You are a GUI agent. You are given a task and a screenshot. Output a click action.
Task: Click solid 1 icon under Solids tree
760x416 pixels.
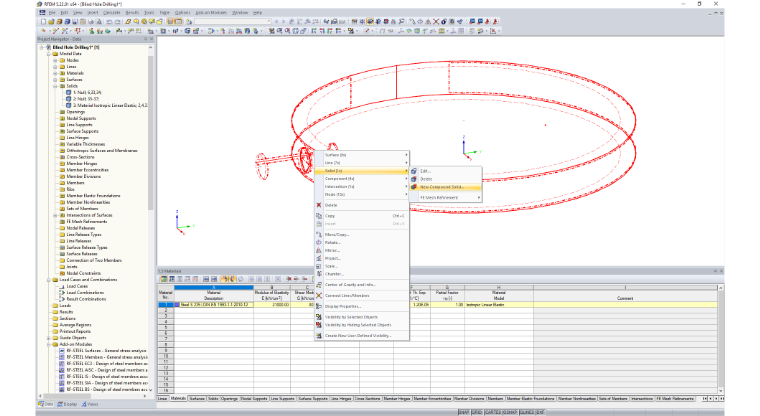coord(68,92)
